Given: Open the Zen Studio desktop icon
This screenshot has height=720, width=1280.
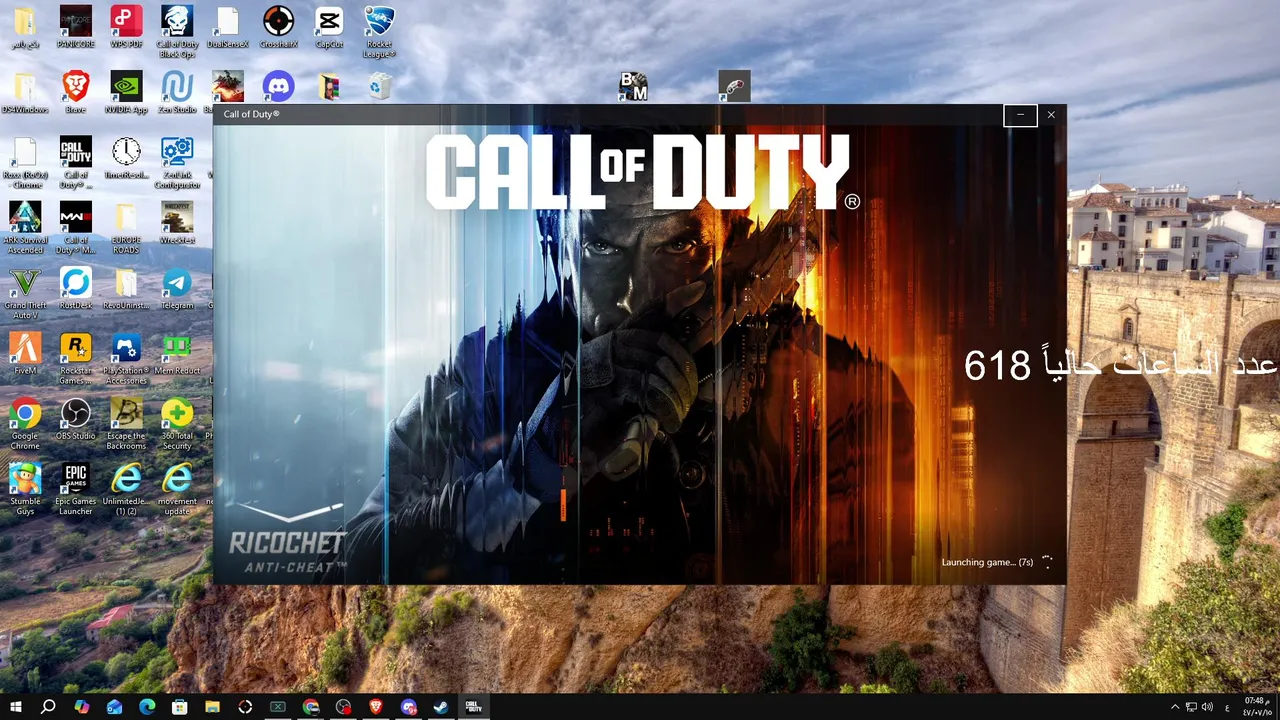Looking at the screenshot, I should [177, 92].
